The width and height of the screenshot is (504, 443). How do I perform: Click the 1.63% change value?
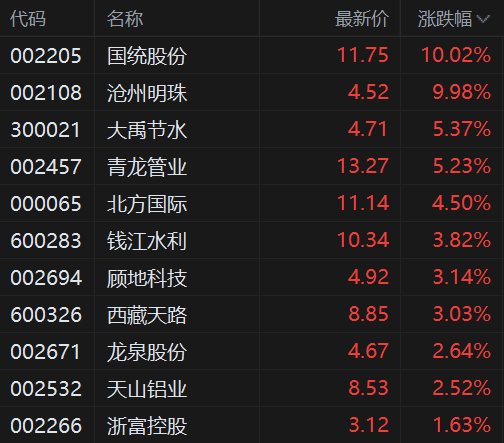pos(462,425)
